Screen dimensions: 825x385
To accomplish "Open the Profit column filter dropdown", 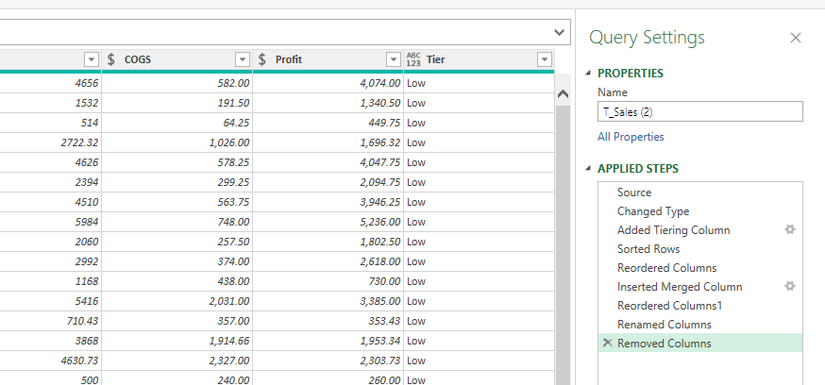I will (x=393, y=60).
